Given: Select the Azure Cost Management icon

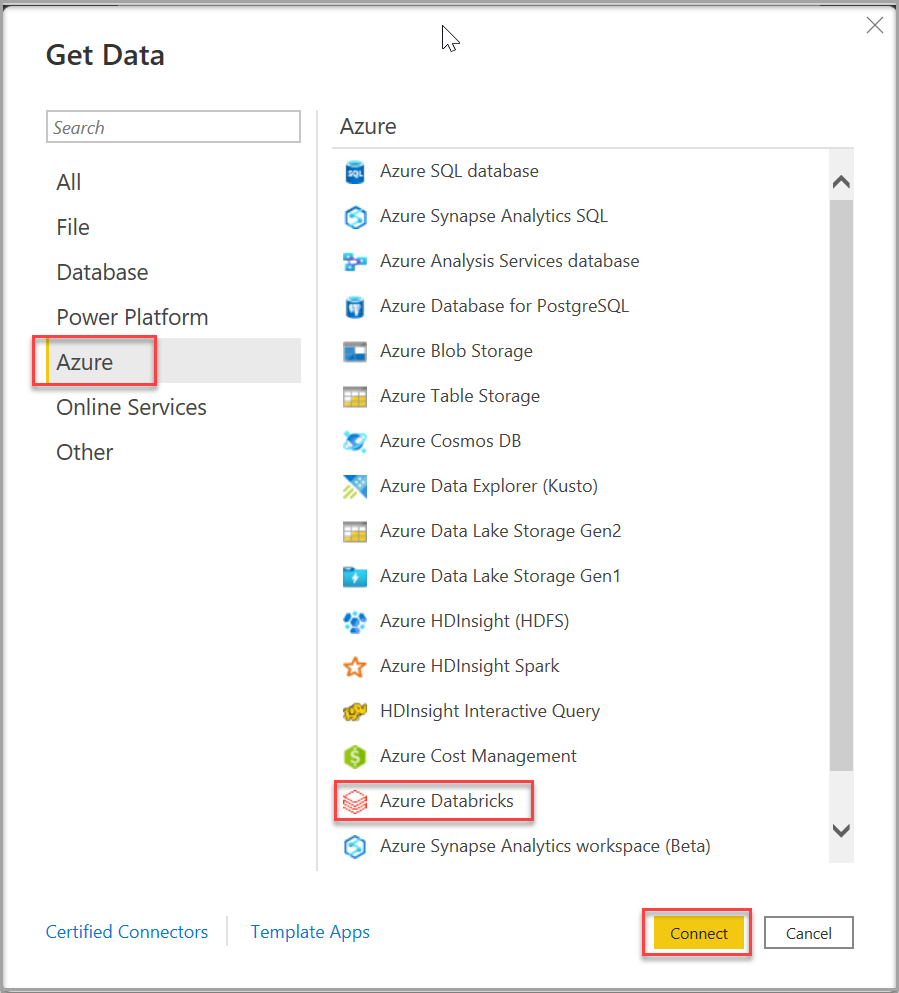Looking at the screenshot, I should [354, 757].
